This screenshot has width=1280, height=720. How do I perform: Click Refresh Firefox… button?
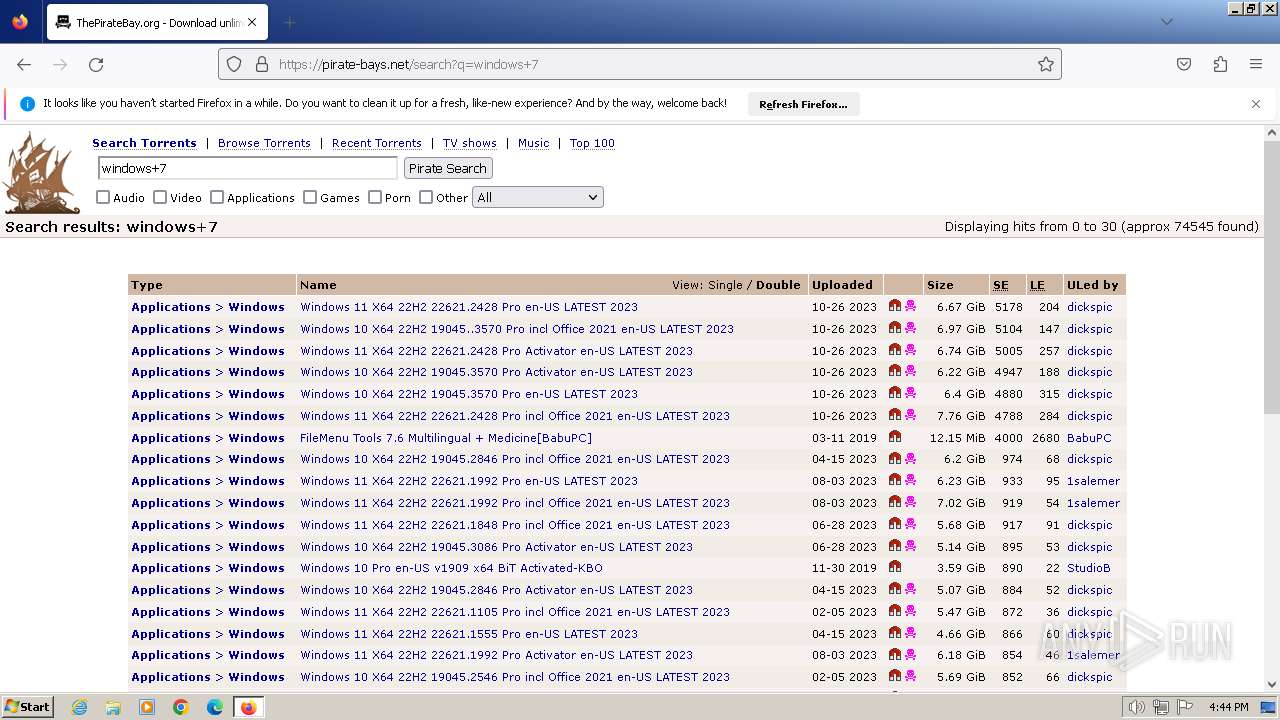click(803, 104)
